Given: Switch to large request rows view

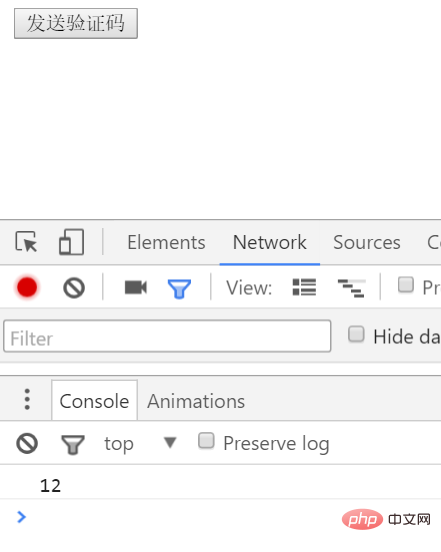Looking at the screenshot, I should pos(304,287).
